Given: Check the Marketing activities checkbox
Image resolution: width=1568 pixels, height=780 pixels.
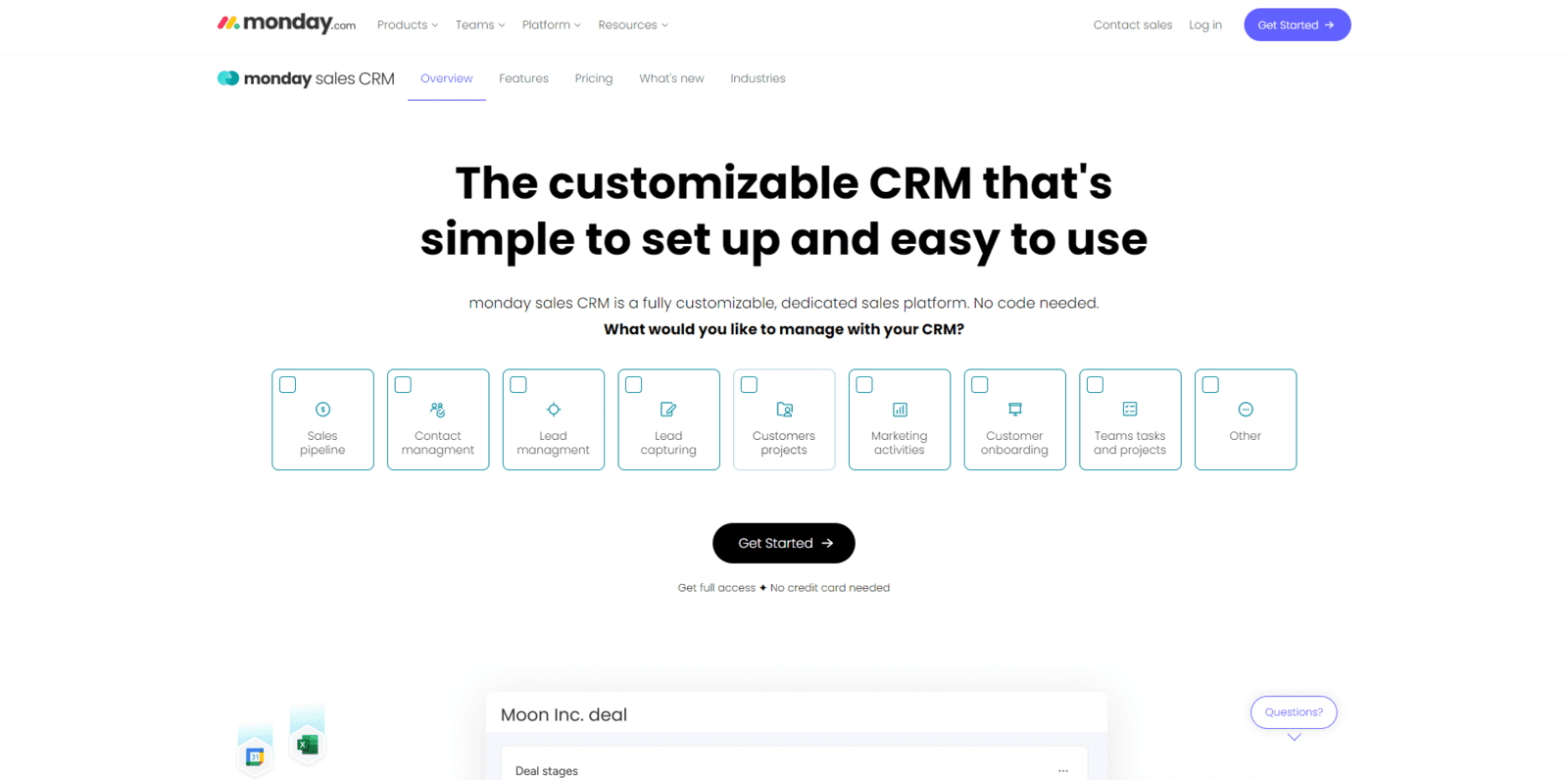Looking at the screenshot, I should [864, 385].
